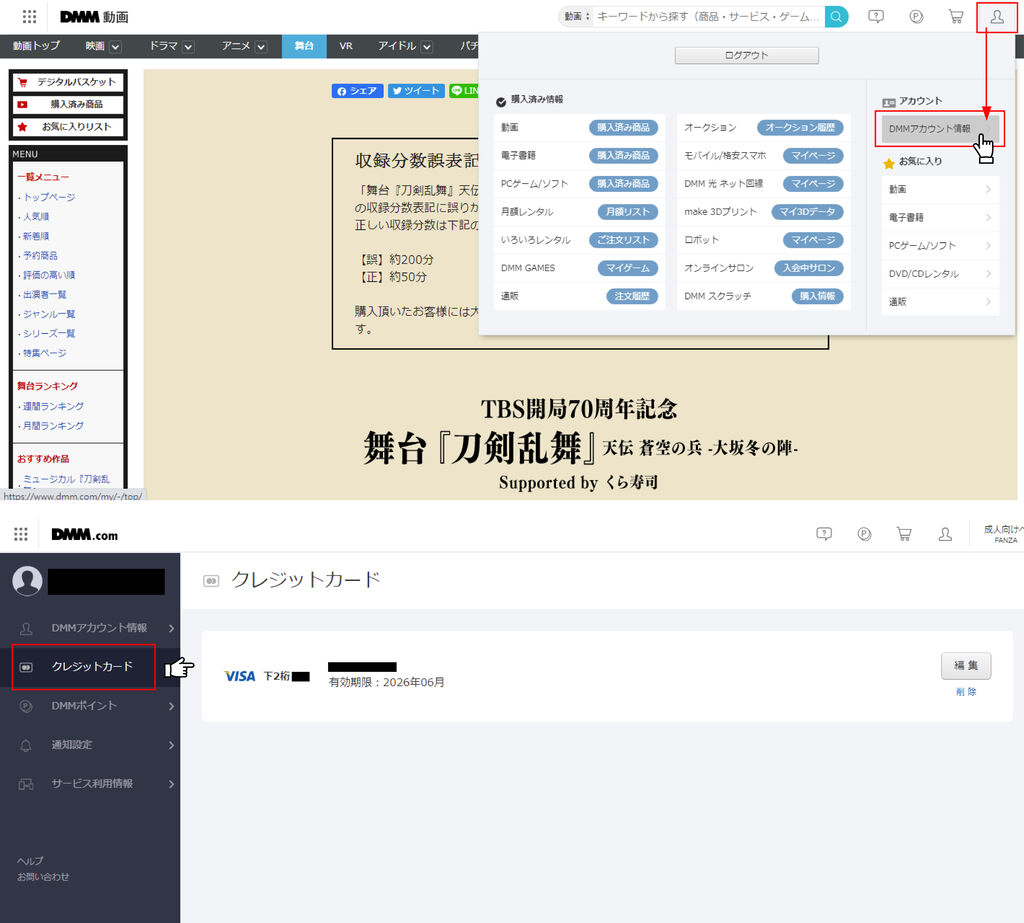The image size is (1024, 923).
Task: Open the 動画 category selector in search box
Action: (x=577, y=16)
